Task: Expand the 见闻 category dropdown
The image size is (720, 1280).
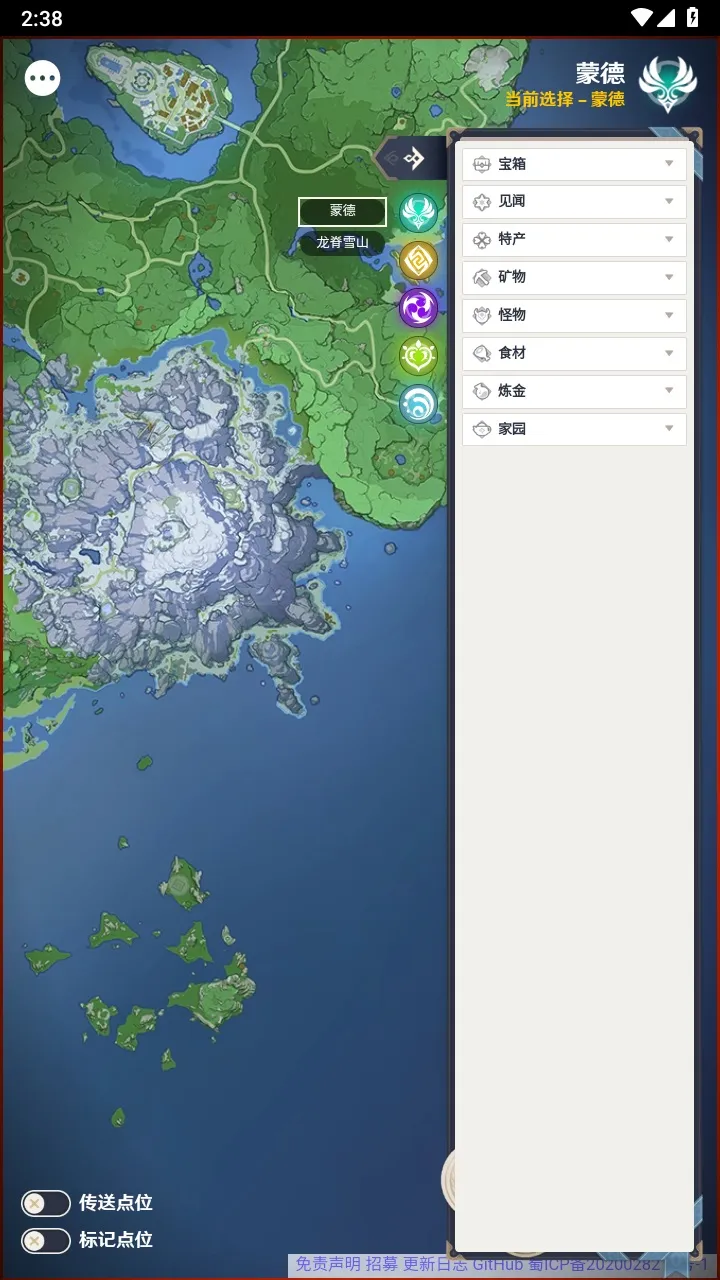Action: point(574,202)
